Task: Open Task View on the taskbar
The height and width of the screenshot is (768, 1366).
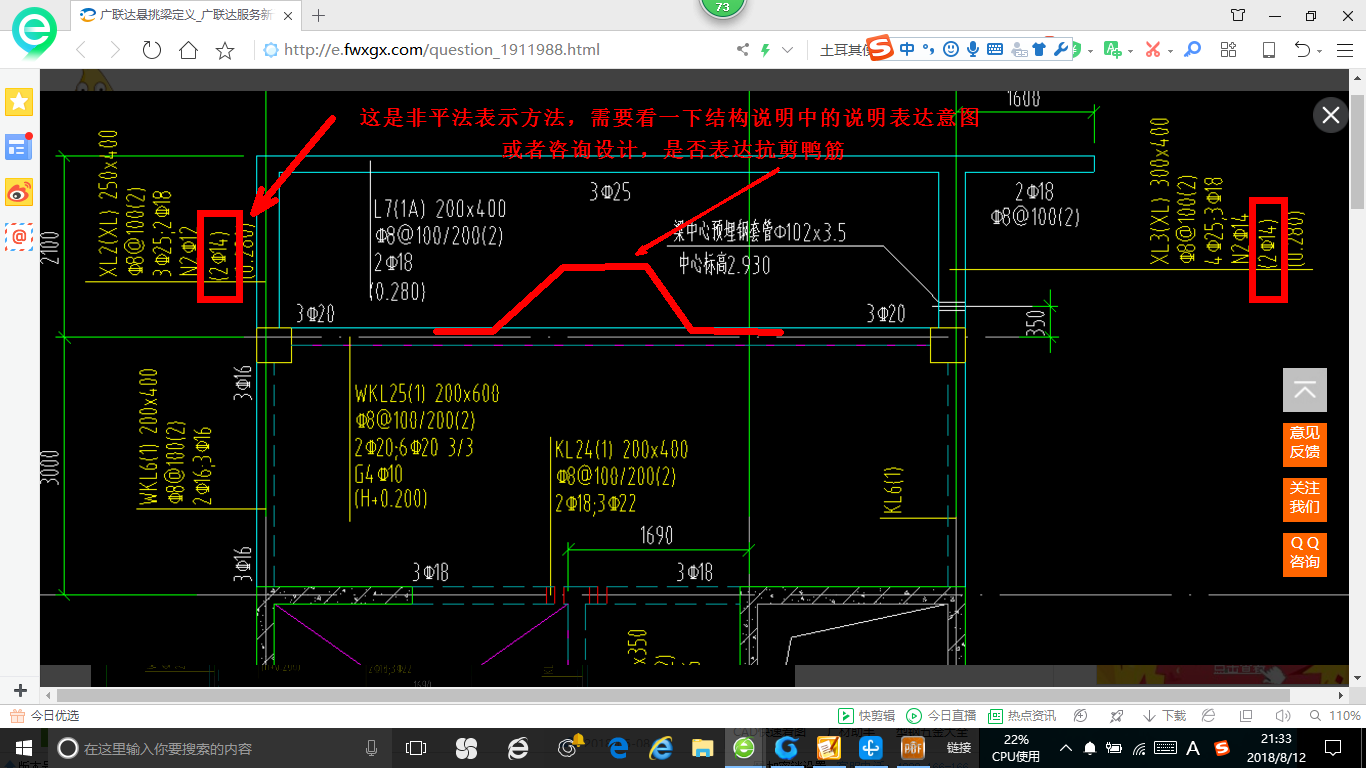Action: pyautogui.click(x=416, y=747)
